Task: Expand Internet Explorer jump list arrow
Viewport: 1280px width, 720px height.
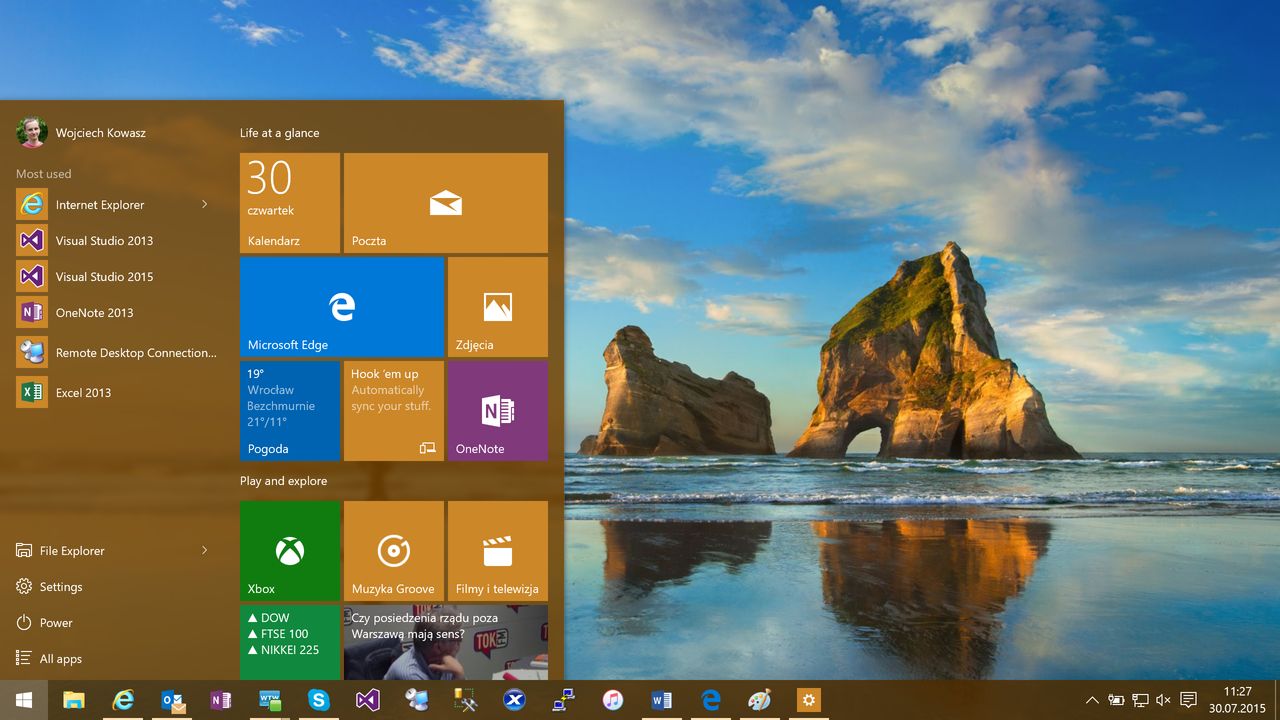Action: pos(204,204)
